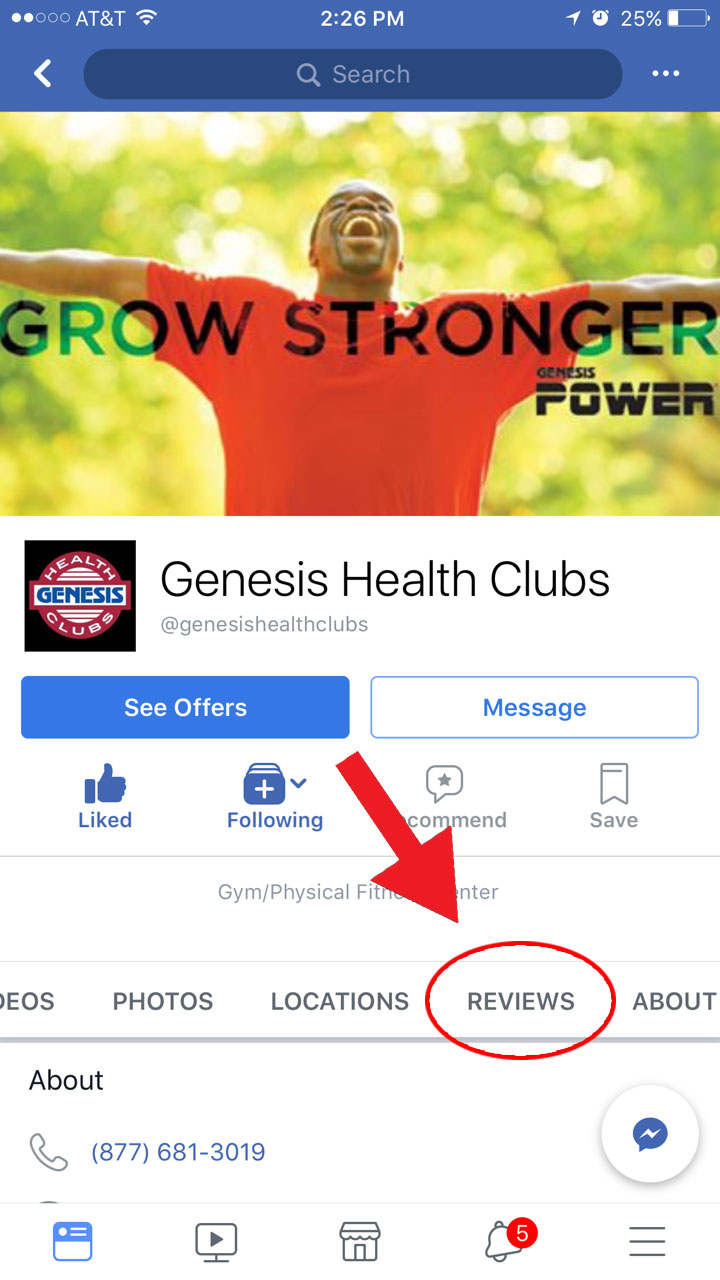Image resolution: width=720 pixels, height=1280 pixels.
Task: Open the Watch video icon in bottom bar
Action: click(x=216, y=1241)
